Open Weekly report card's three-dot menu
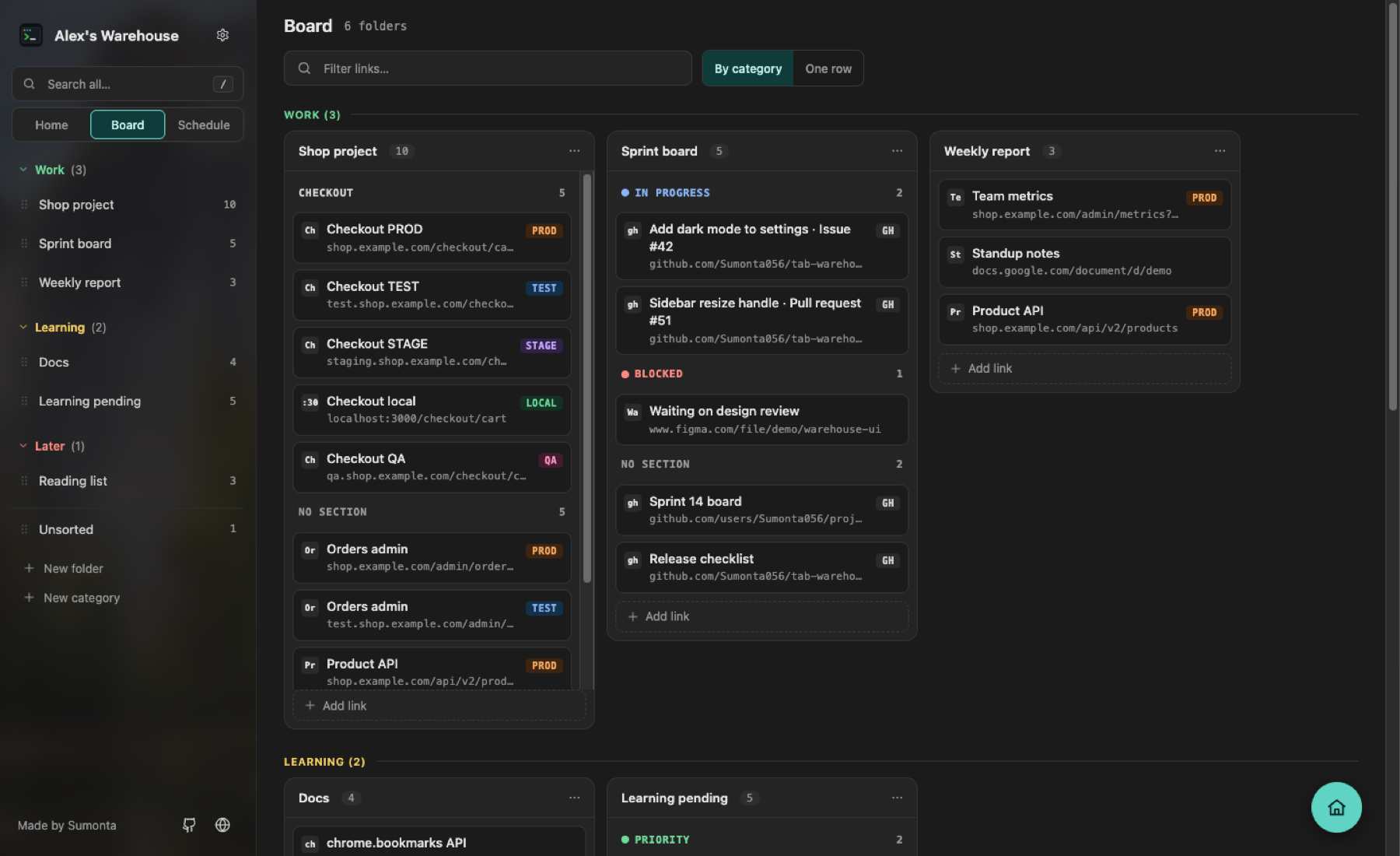 pos(1220,151)
